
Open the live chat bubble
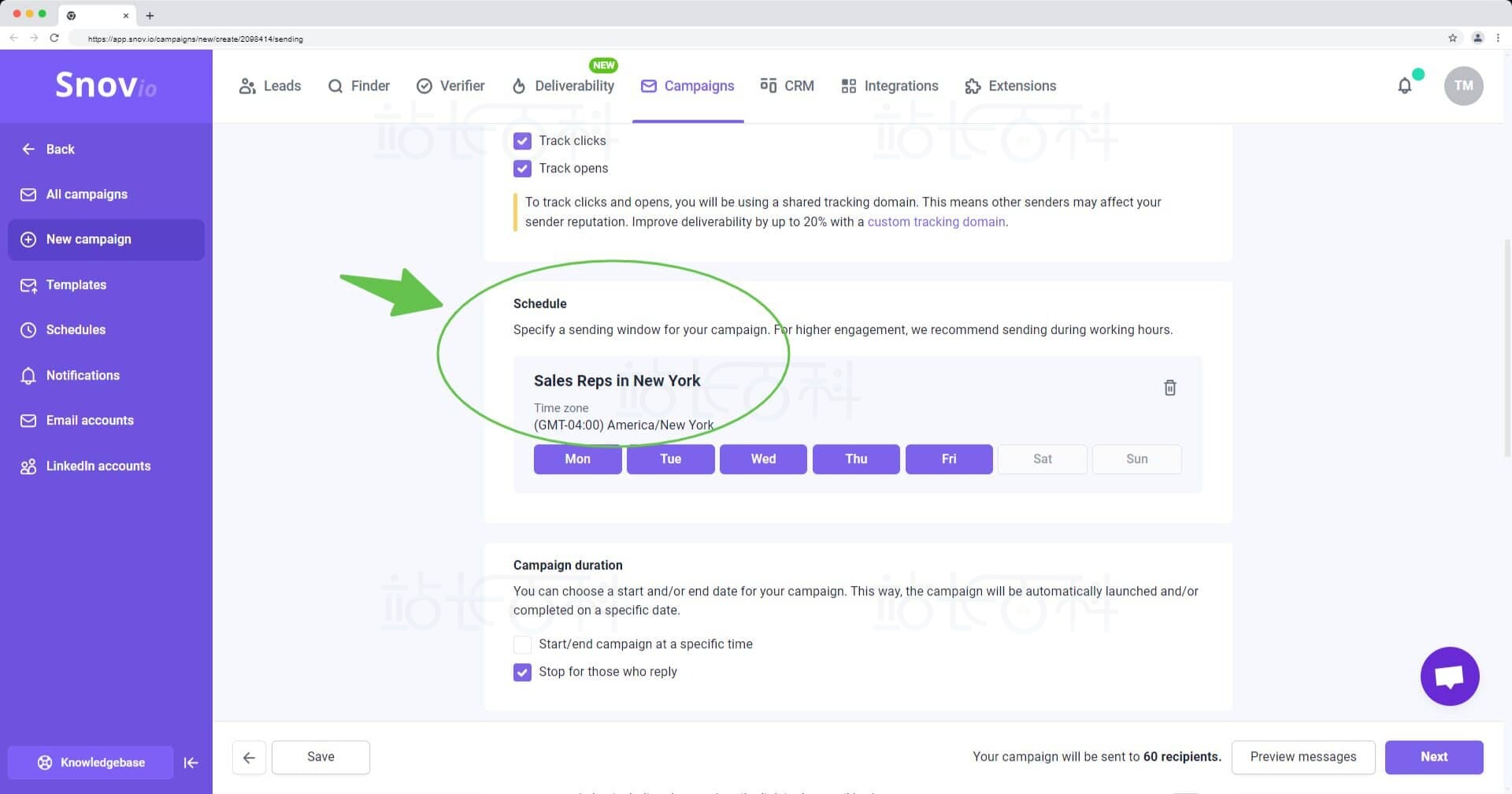point(1450,677)
